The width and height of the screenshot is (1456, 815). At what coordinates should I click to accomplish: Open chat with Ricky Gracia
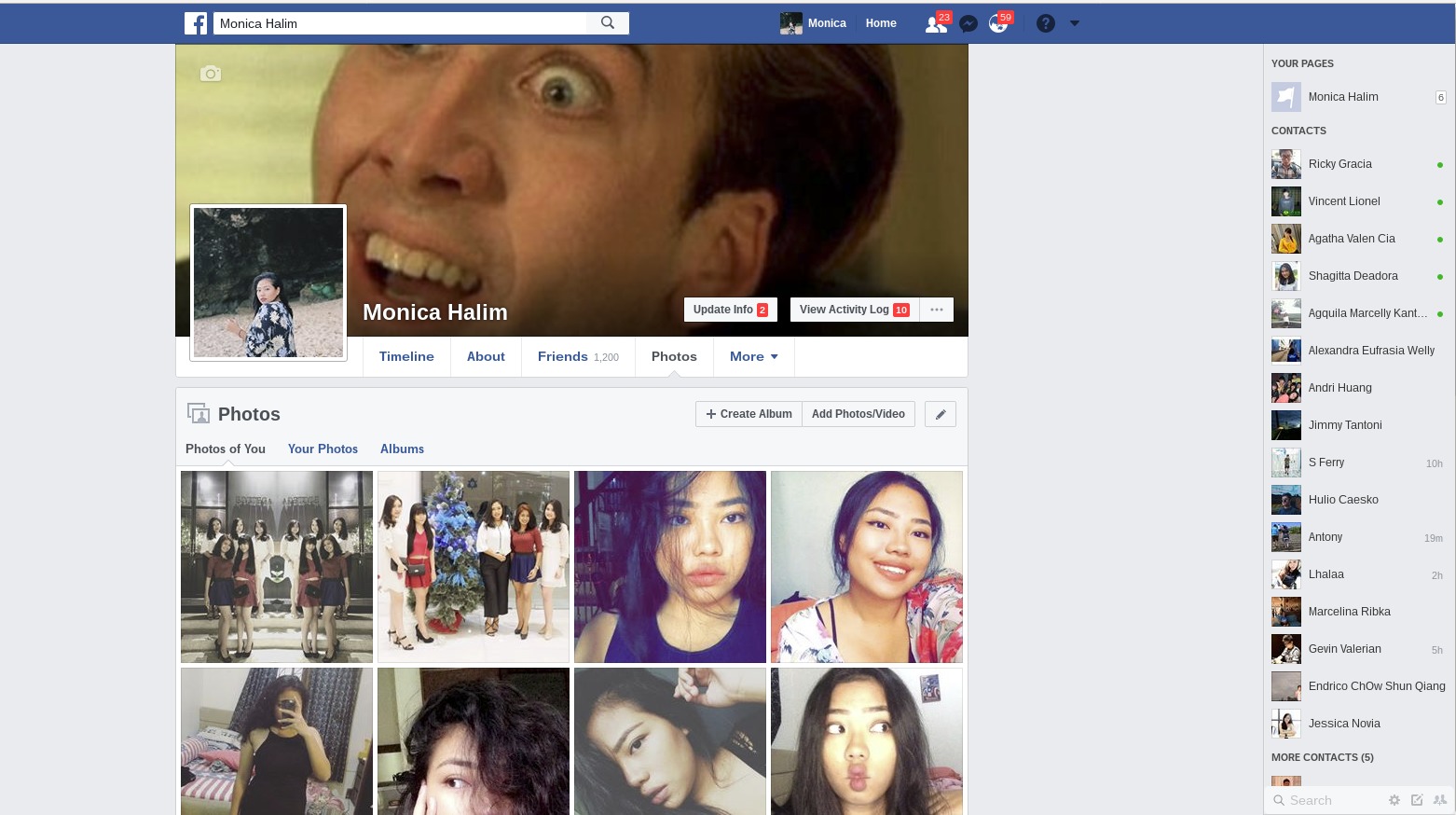[1358, 164]
